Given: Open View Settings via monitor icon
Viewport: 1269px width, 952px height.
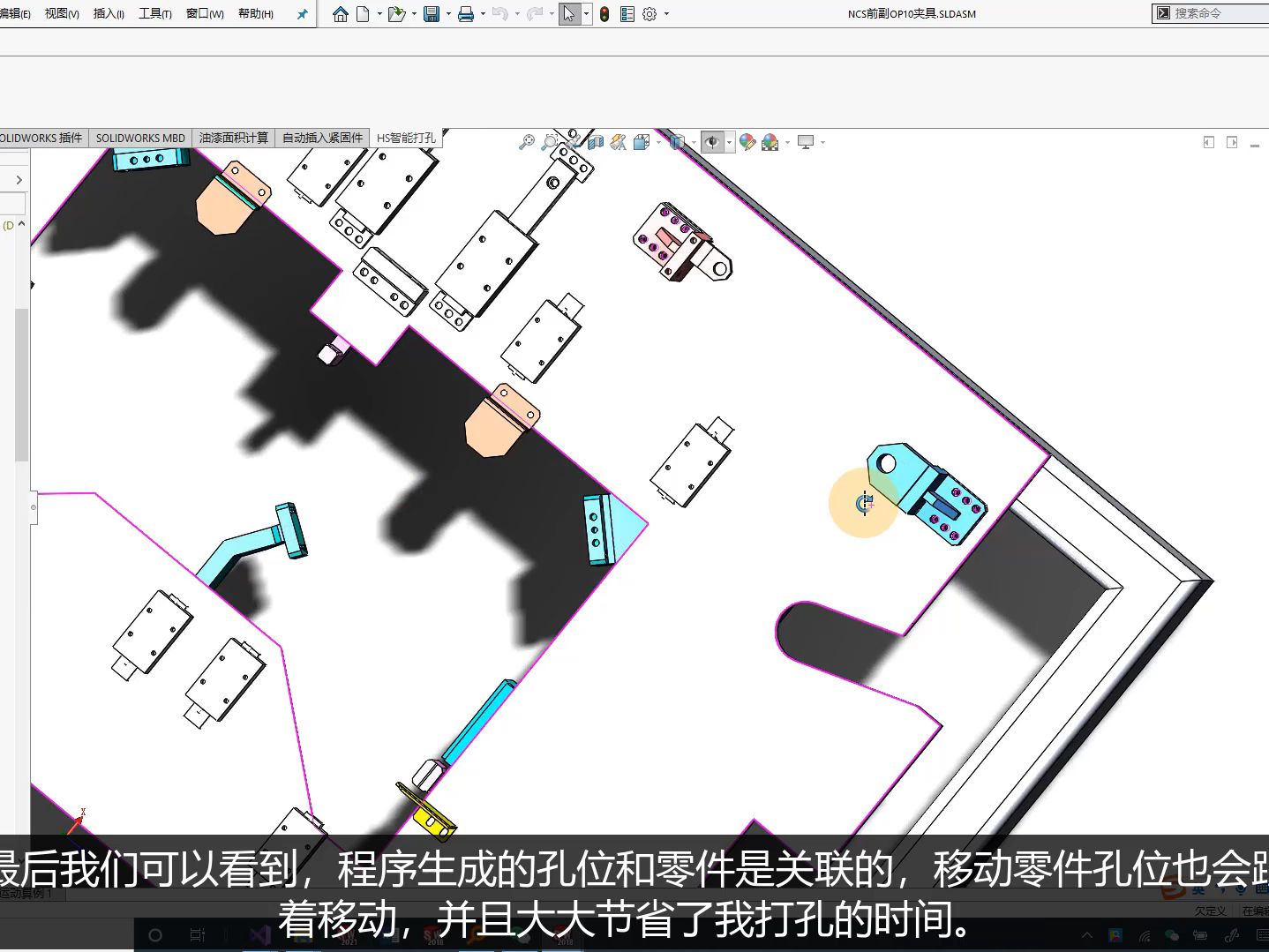Looking at the screenshot, I should tap(806, 141).
